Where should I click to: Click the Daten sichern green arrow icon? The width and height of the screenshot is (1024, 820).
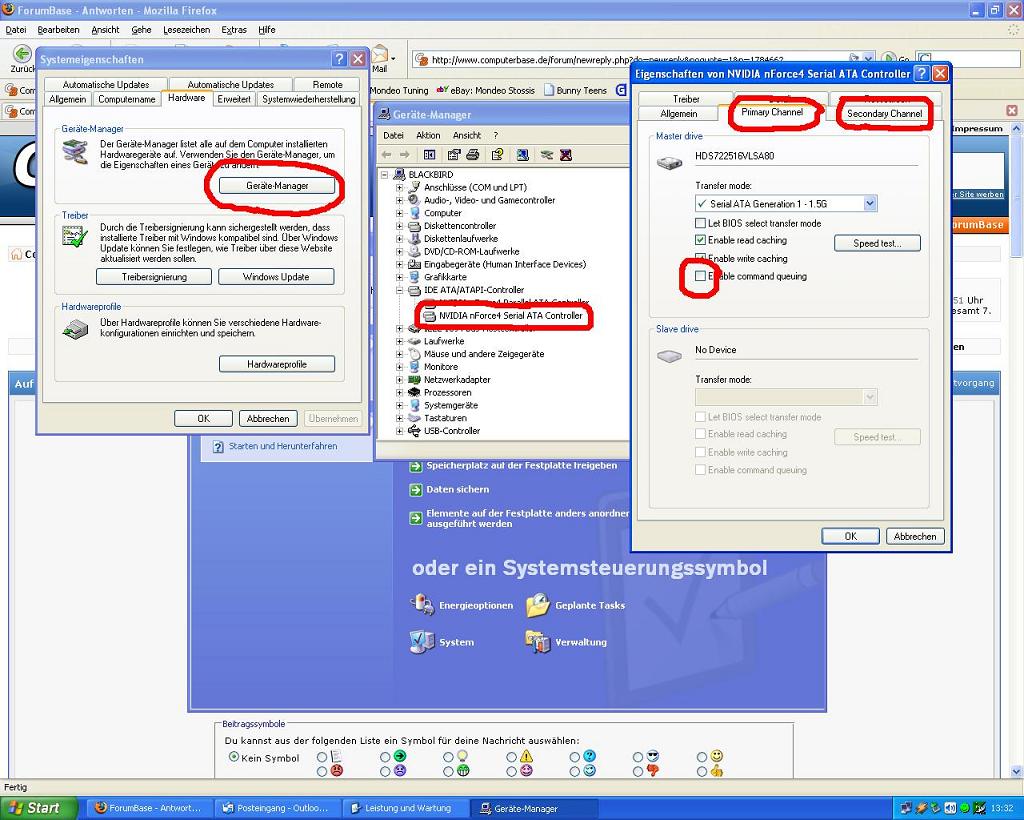coord(416,490)
